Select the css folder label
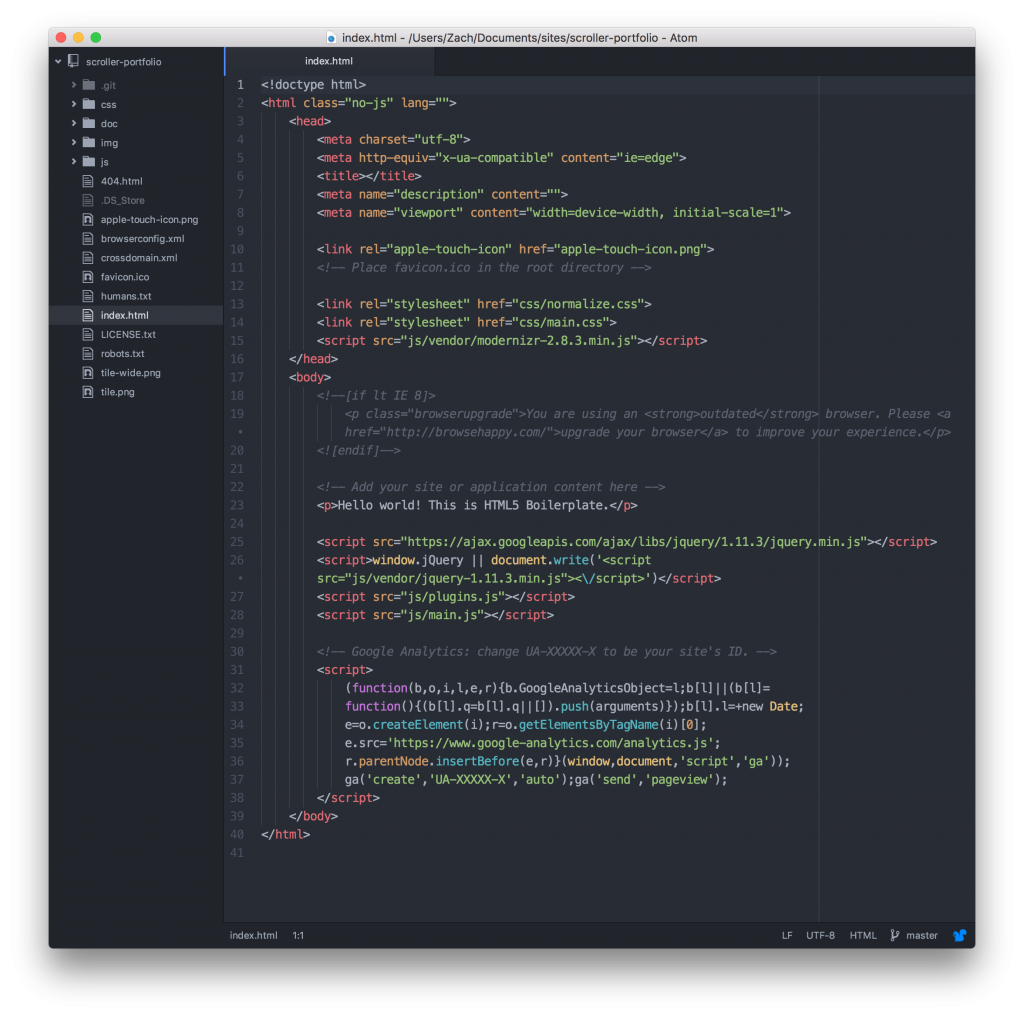The width and height of the screenshot is (1024, 1018). tap(108, 104)
